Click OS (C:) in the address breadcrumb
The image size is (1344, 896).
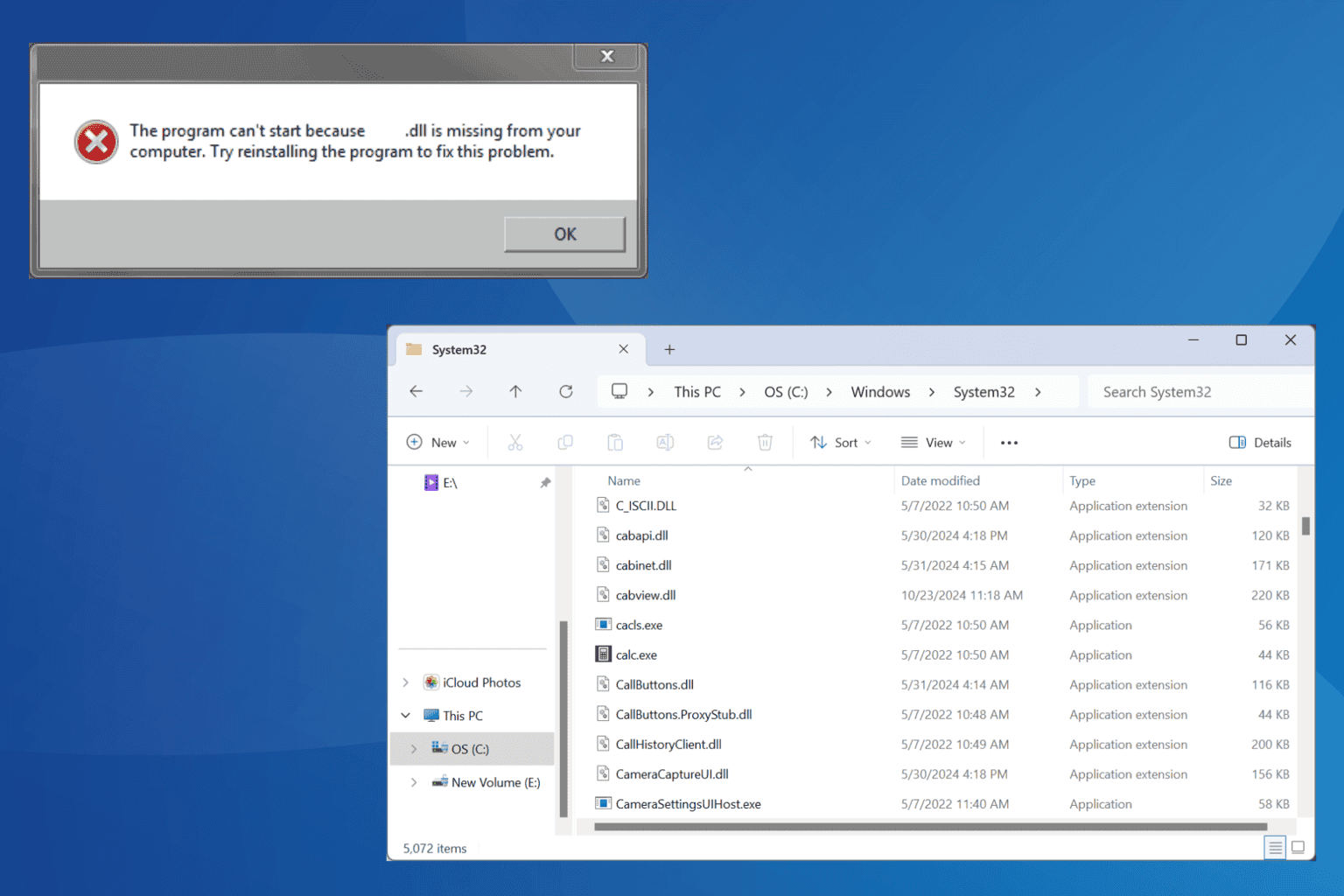(x=786, y=392)
